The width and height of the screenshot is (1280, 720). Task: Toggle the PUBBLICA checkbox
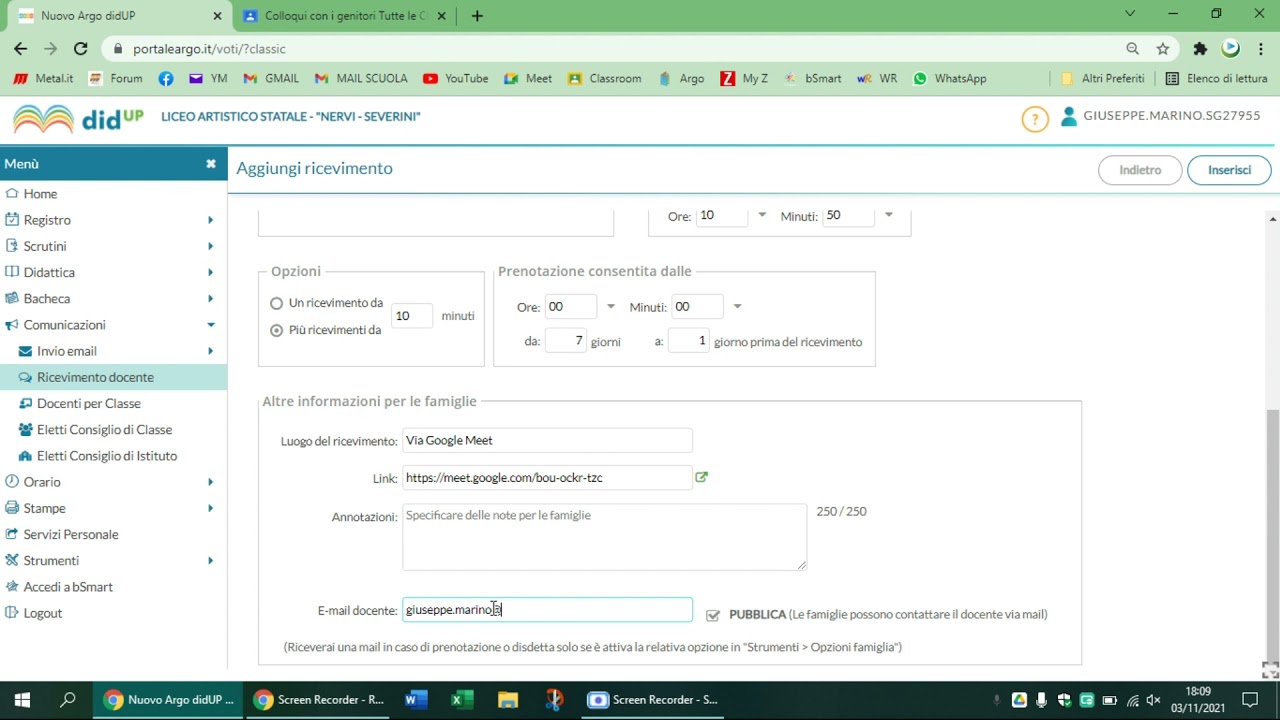[713, 615]
